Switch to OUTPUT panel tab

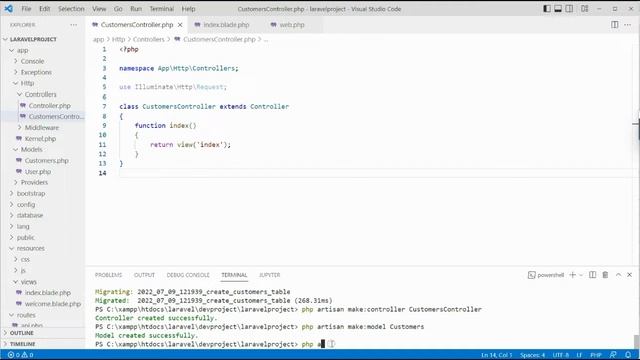144,275
